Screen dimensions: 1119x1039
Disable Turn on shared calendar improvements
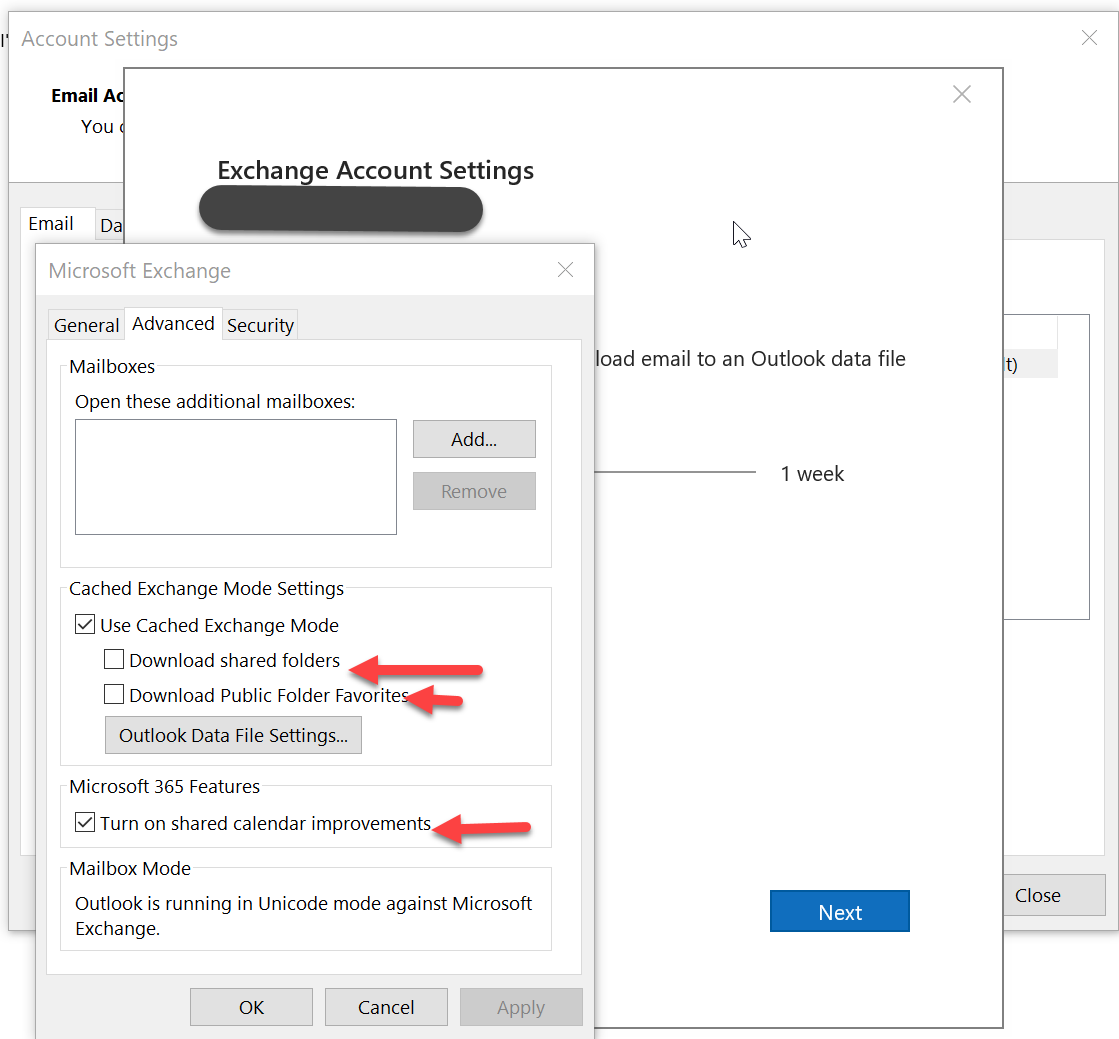(86, 824)
